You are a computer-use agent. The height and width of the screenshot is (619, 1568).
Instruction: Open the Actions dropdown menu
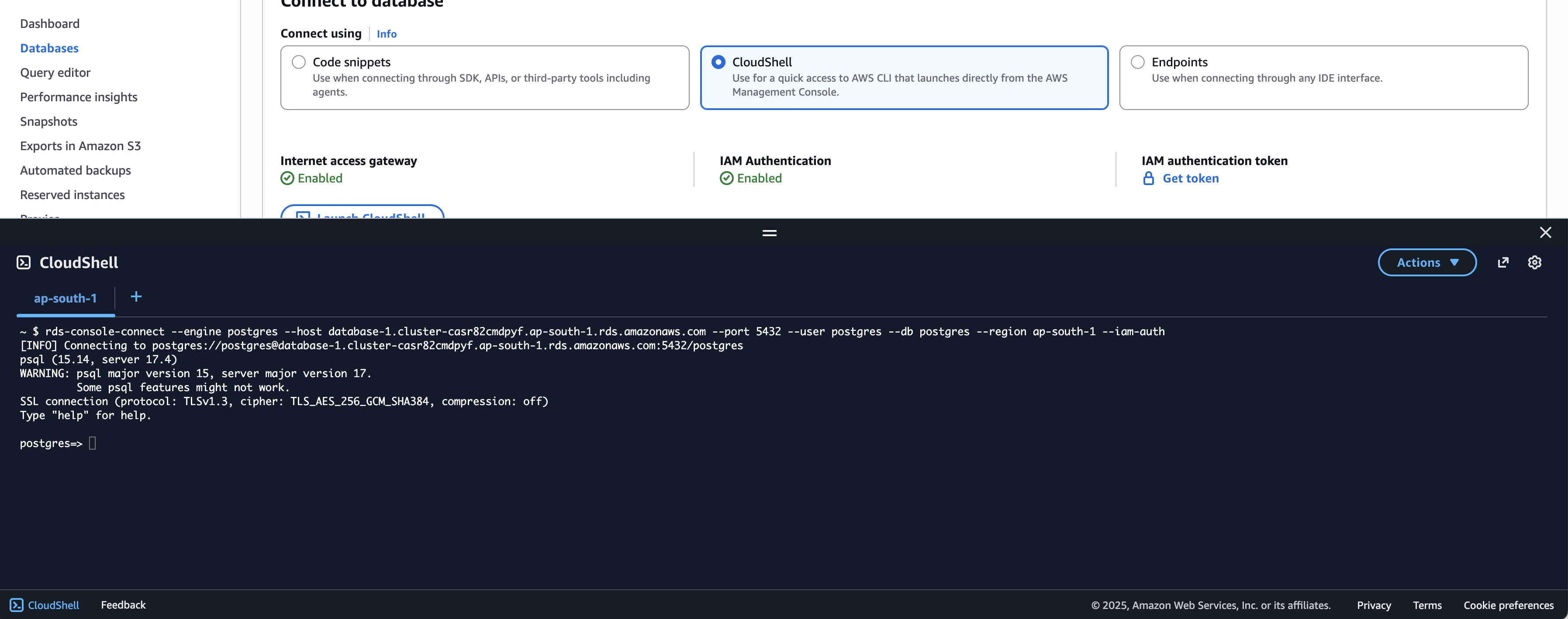(x=1427, y=262)
